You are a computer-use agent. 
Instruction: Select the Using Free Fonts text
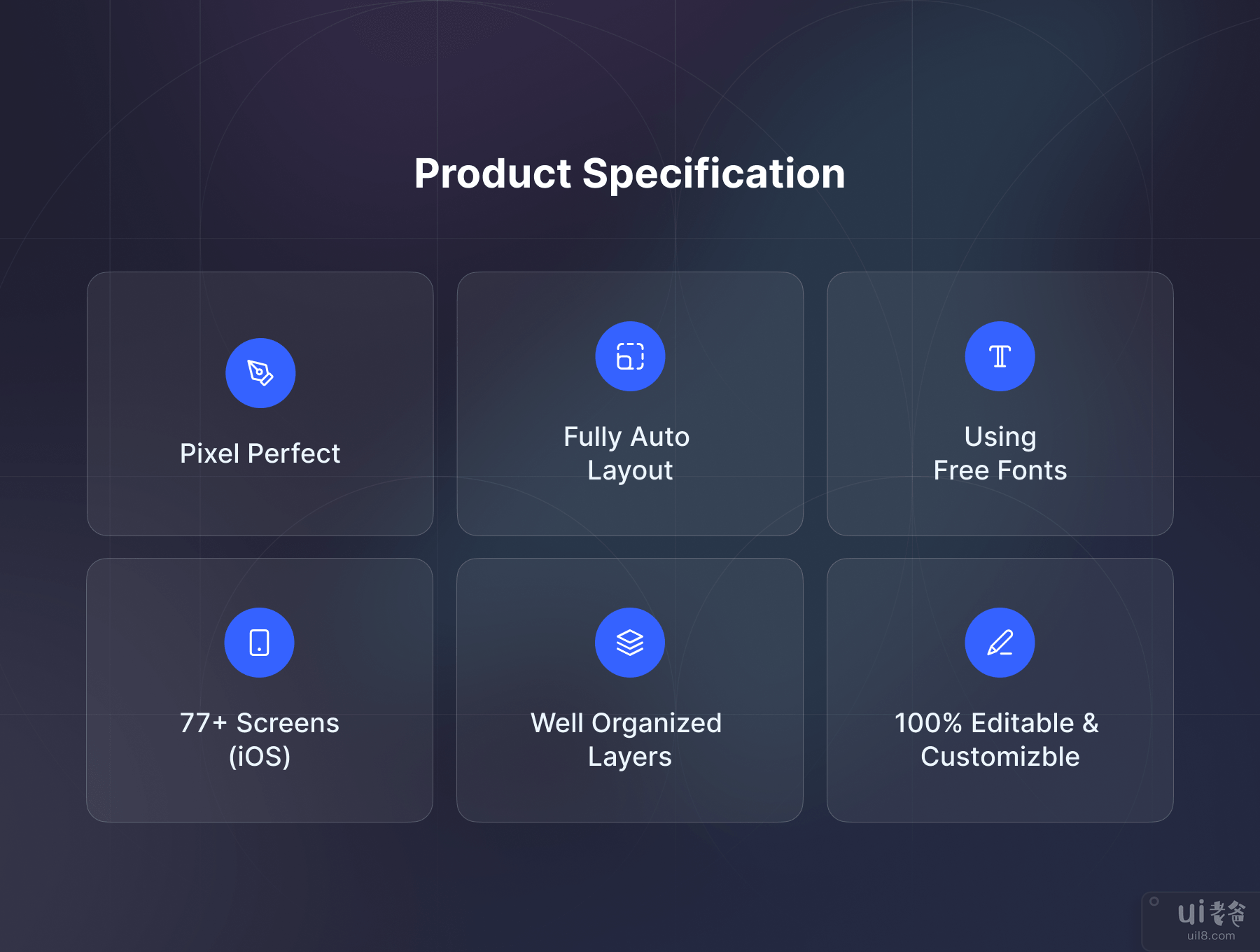[x=1000, y=454]
